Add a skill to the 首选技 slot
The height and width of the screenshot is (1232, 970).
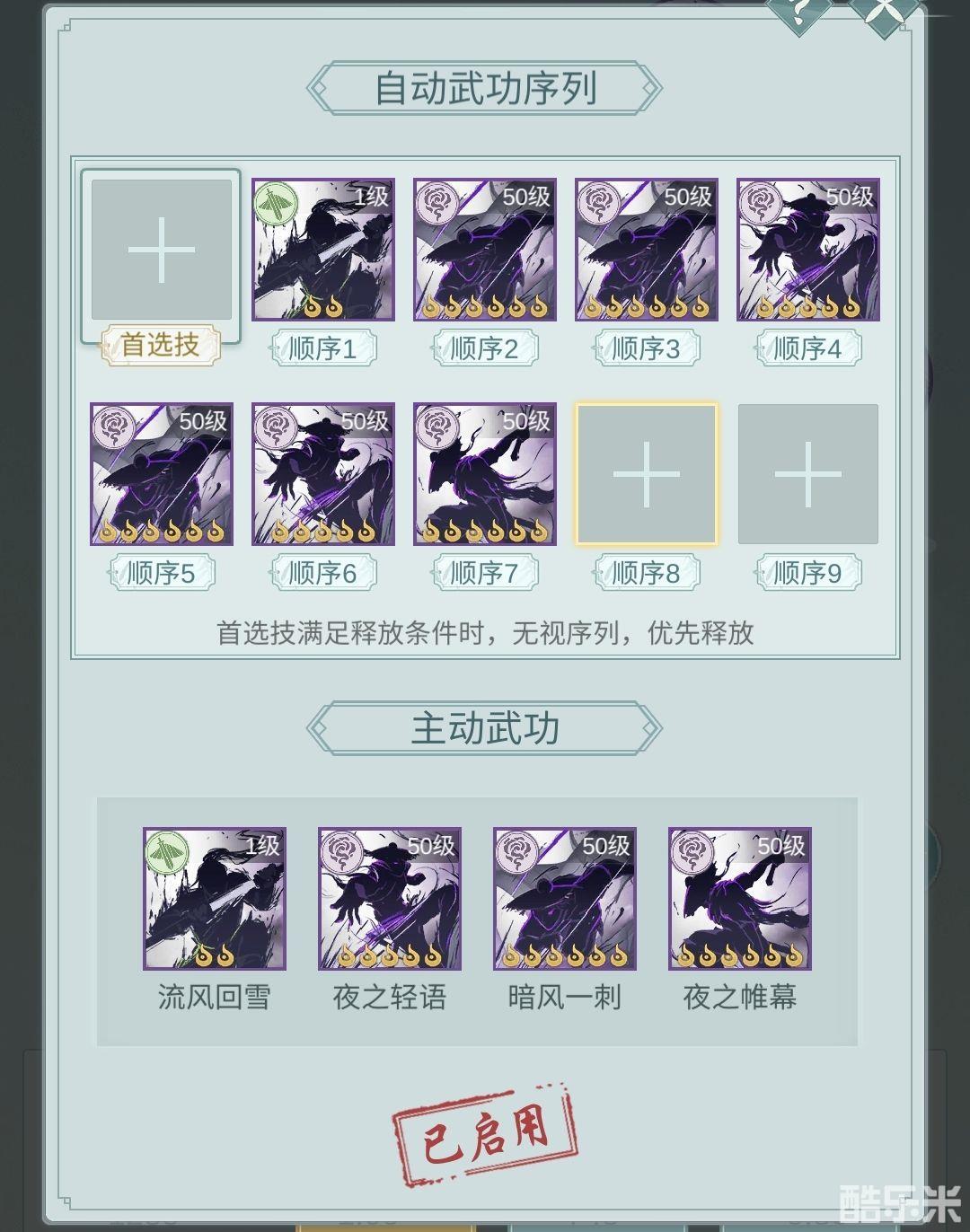pyautogui.click(x=162, y=250)
